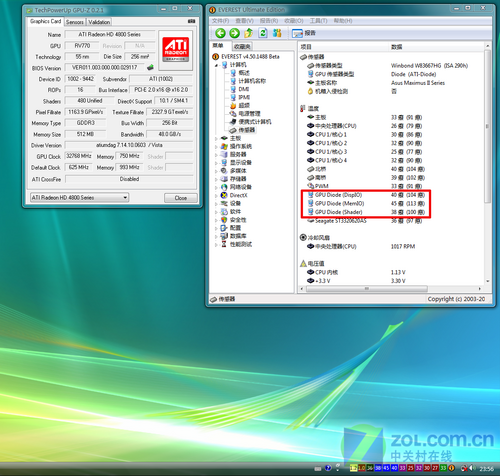The width and height of the screenshot is (500, 476).
Task: Click the horizontal scrollbar right arrow
Action: tap(480, 289)
